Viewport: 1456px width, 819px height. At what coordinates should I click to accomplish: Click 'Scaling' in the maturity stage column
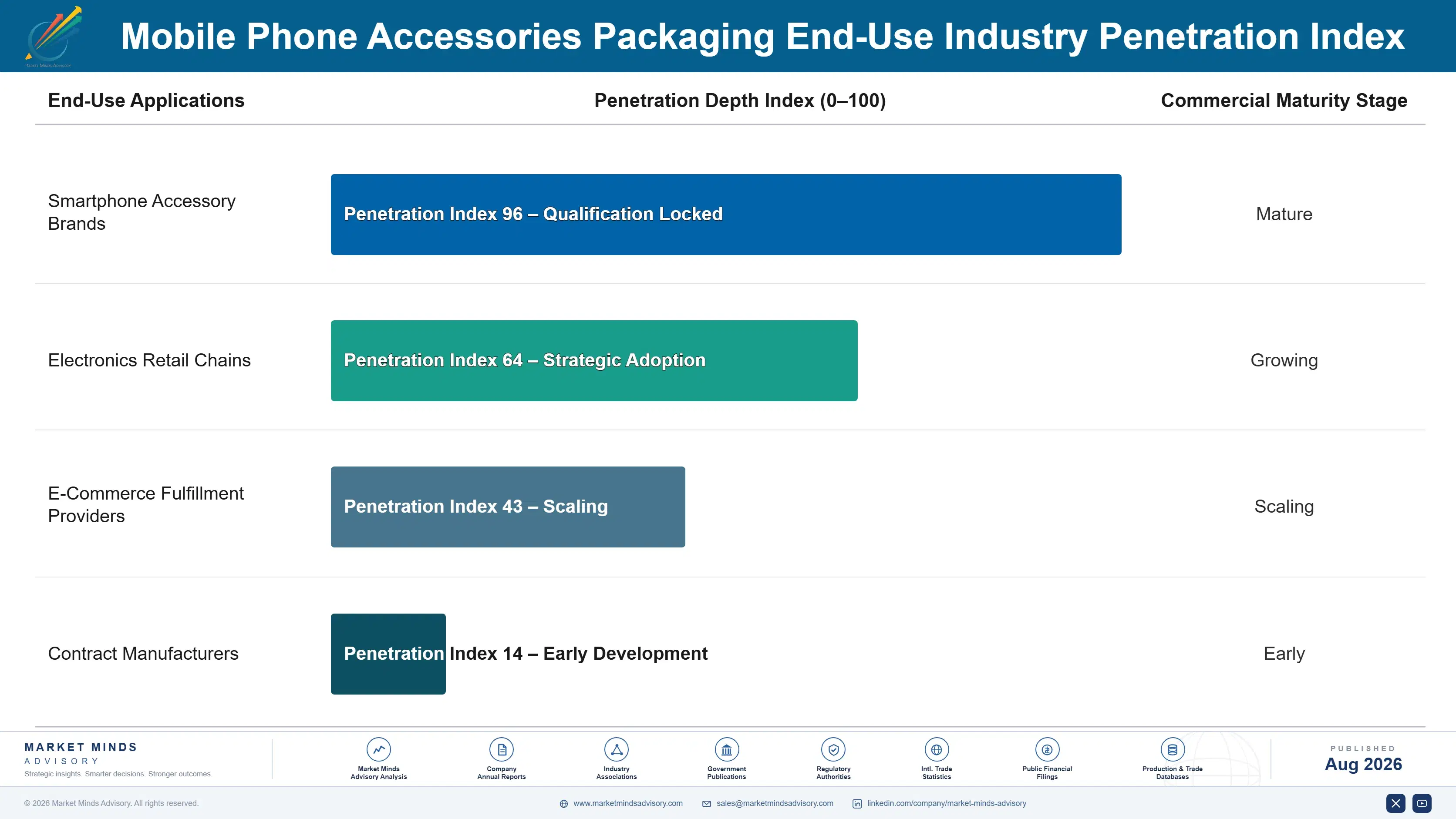click(1284, 507)
